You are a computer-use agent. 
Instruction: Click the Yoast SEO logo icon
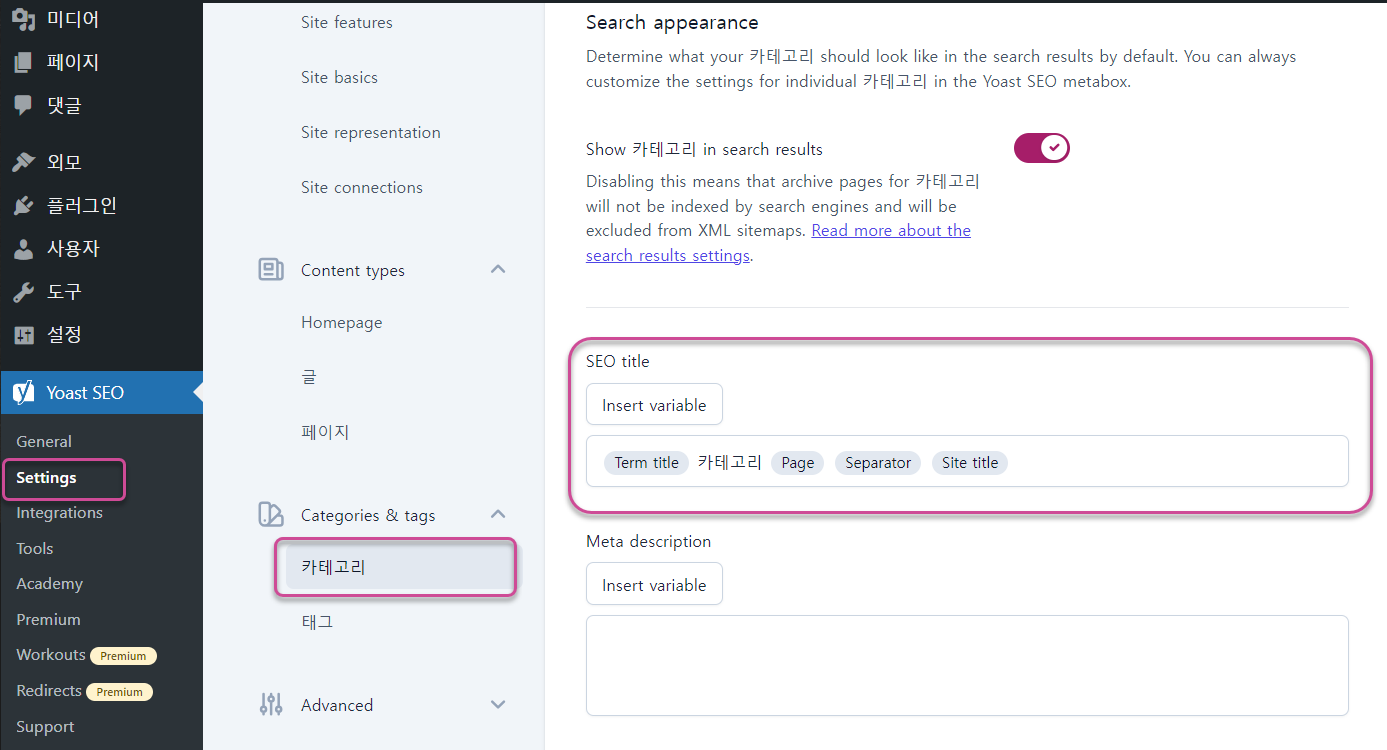tap(24, 392)
